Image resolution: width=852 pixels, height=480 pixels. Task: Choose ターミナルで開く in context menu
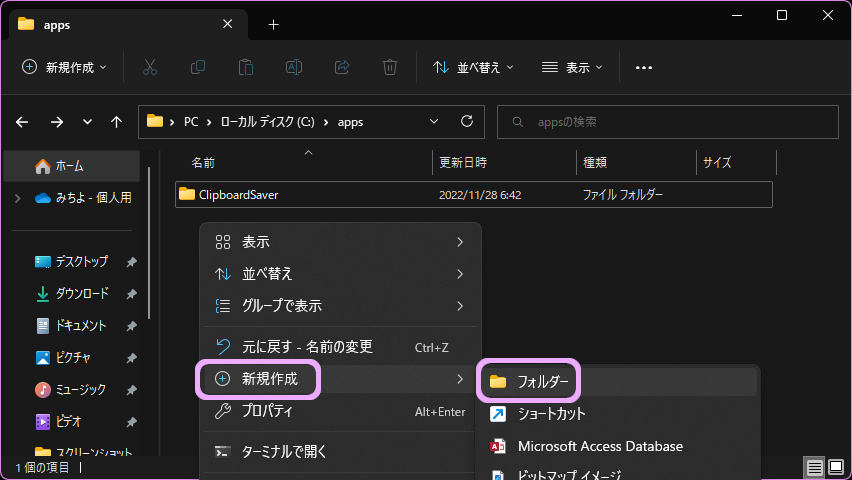[340, 452]
